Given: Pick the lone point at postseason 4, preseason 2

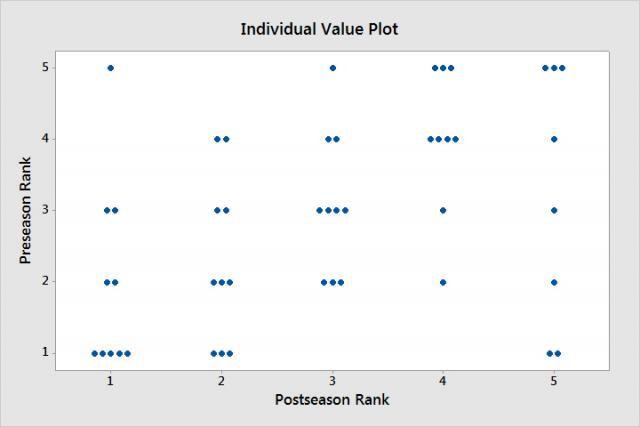Looking at the screenshot, I should pyautogui.click(x=443, y=282).
